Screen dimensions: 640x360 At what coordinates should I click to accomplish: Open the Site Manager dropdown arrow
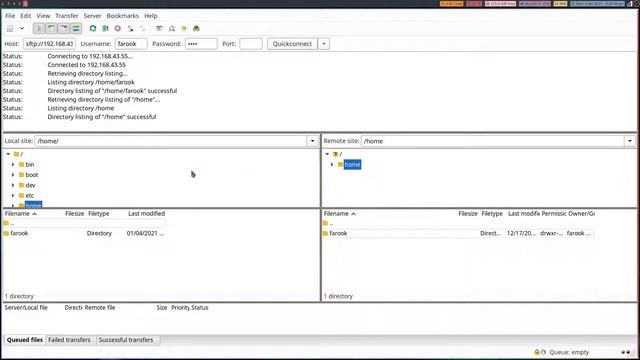[x=22, y=29]
